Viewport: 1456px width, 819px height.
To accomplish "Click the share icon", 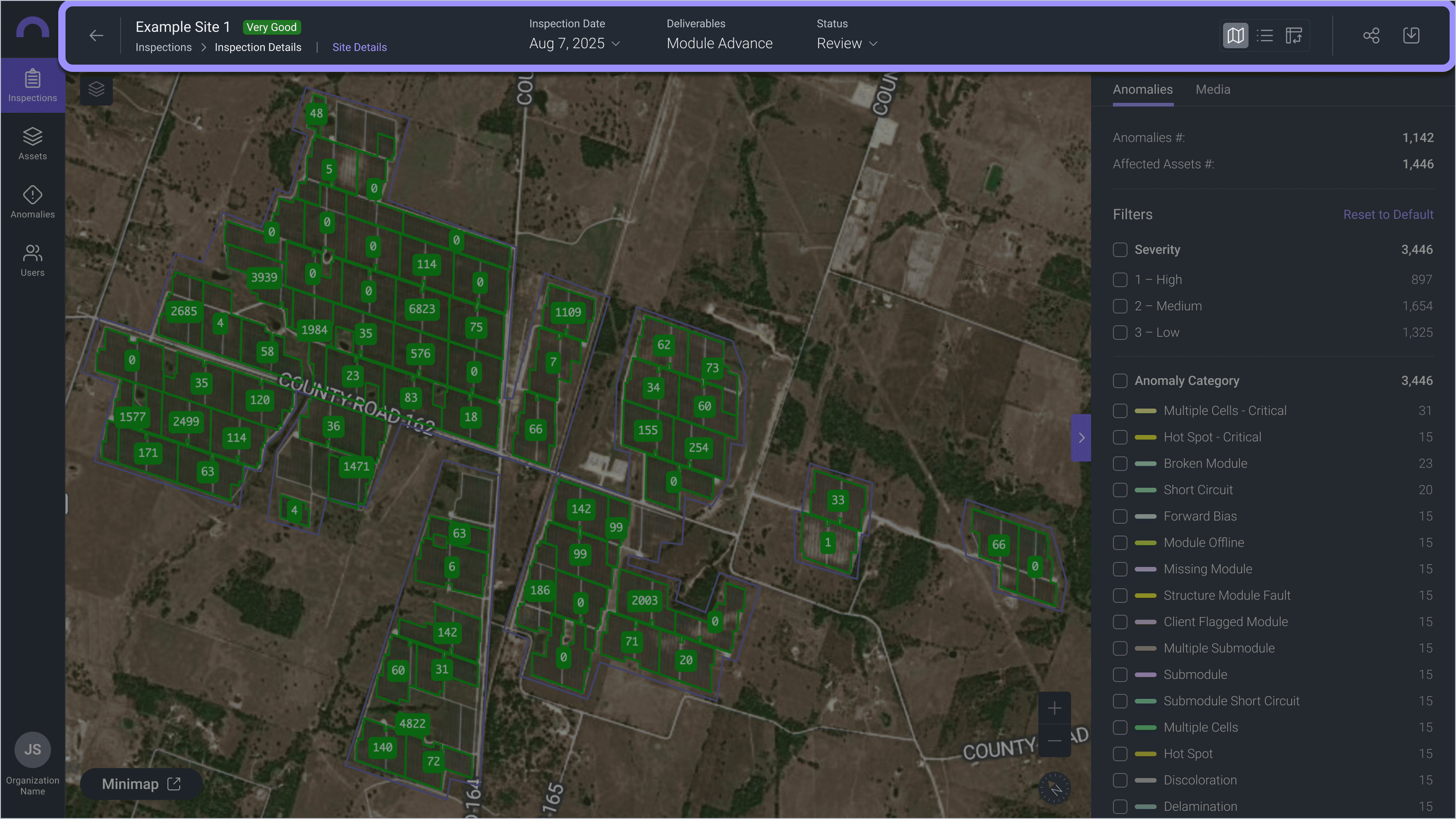I will (1370, 35).
